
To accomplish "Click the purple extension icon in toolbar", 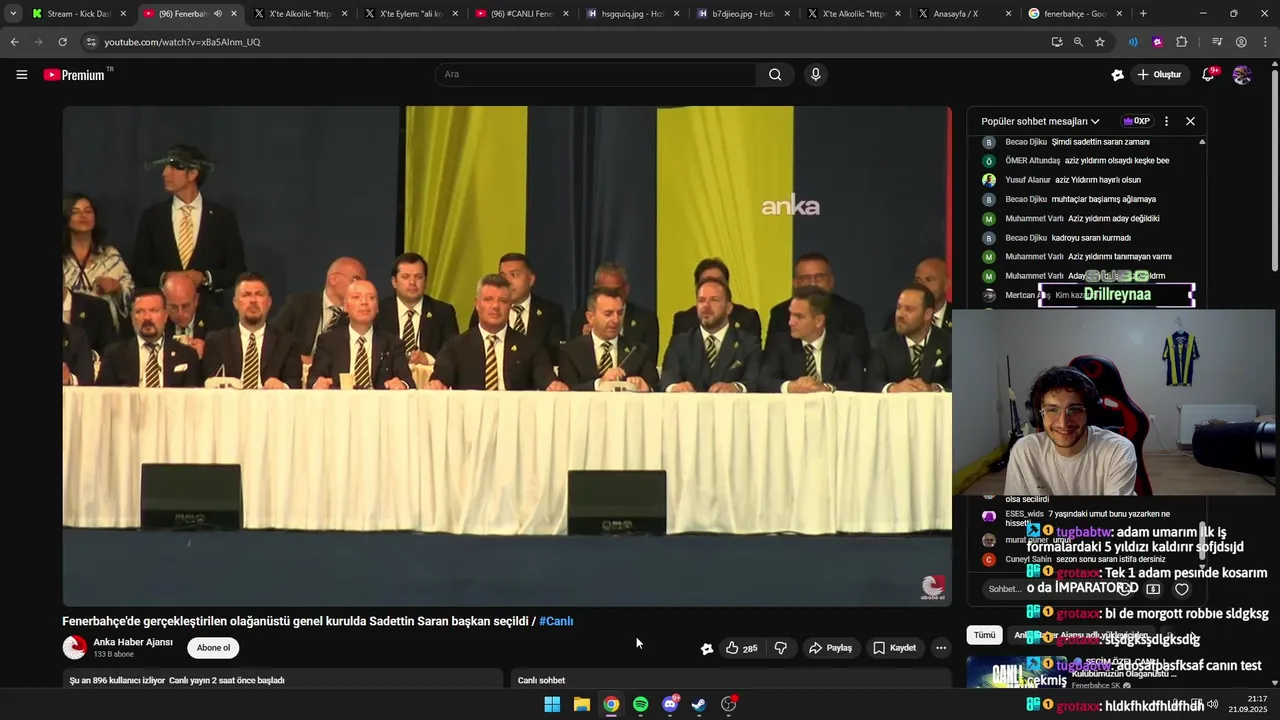I will (1157, 42).
